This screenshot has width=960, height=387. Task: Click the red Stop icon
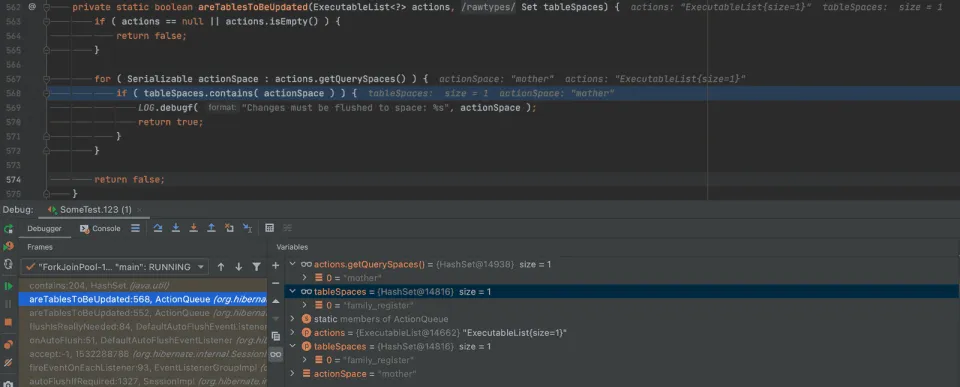pyautogui.click(x=9, y=322)
